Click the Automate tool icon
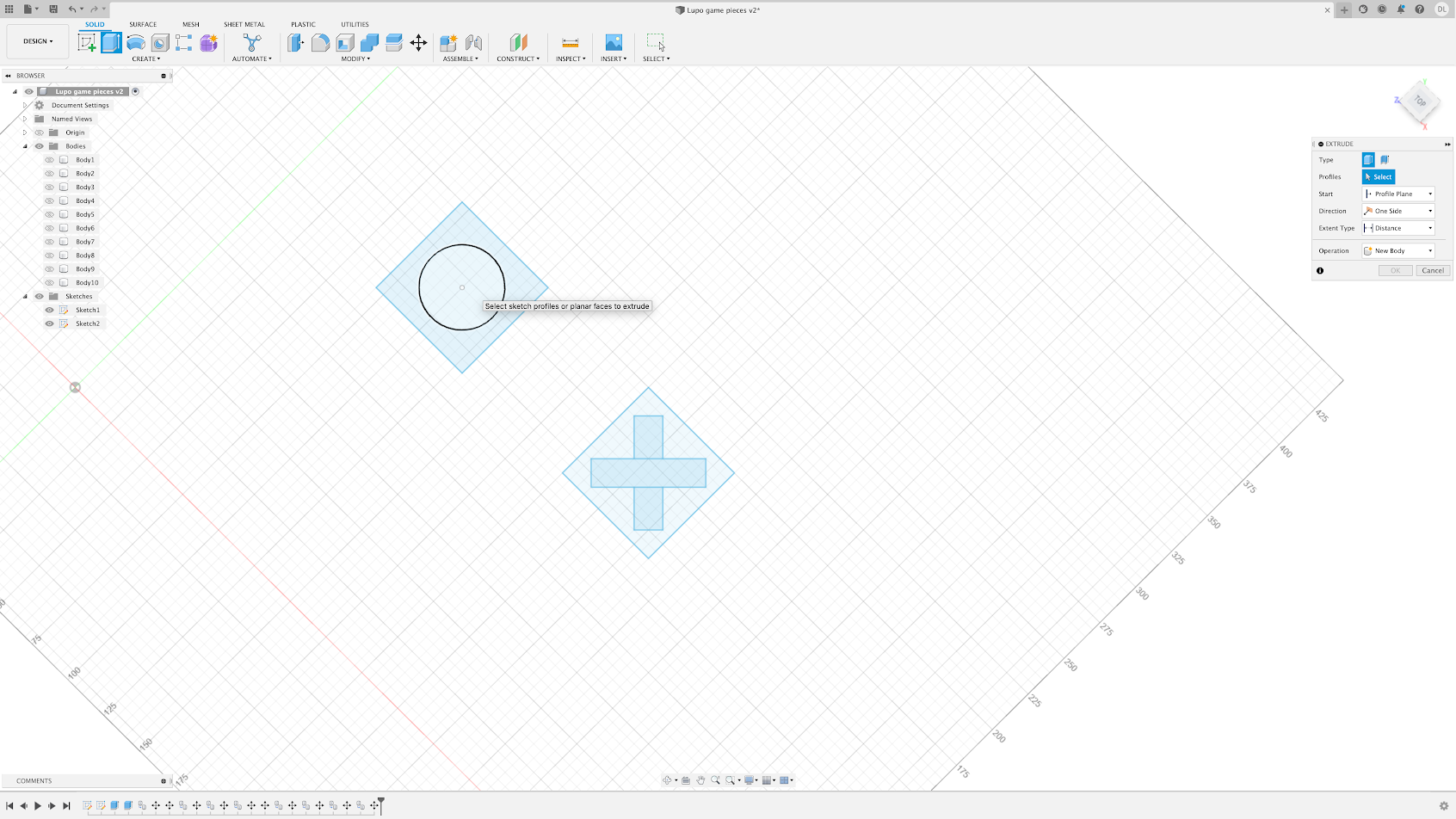This screenshot has height=819, width=1456. click(252, 42)
